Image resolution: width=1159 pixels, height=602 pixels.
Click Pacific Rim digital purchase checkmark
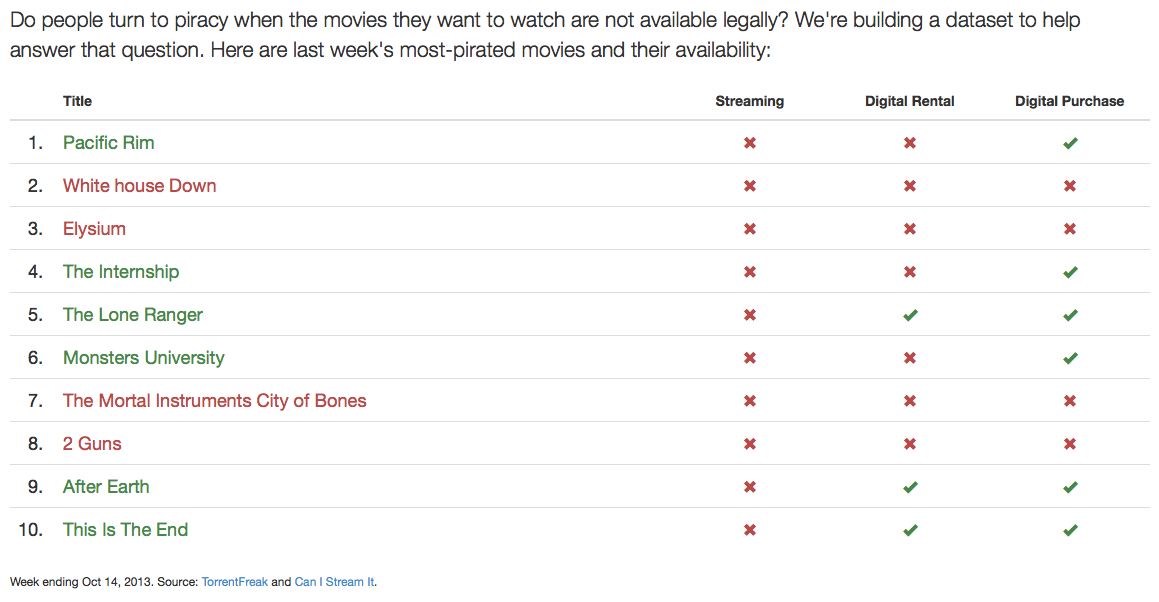(1070, 143)
